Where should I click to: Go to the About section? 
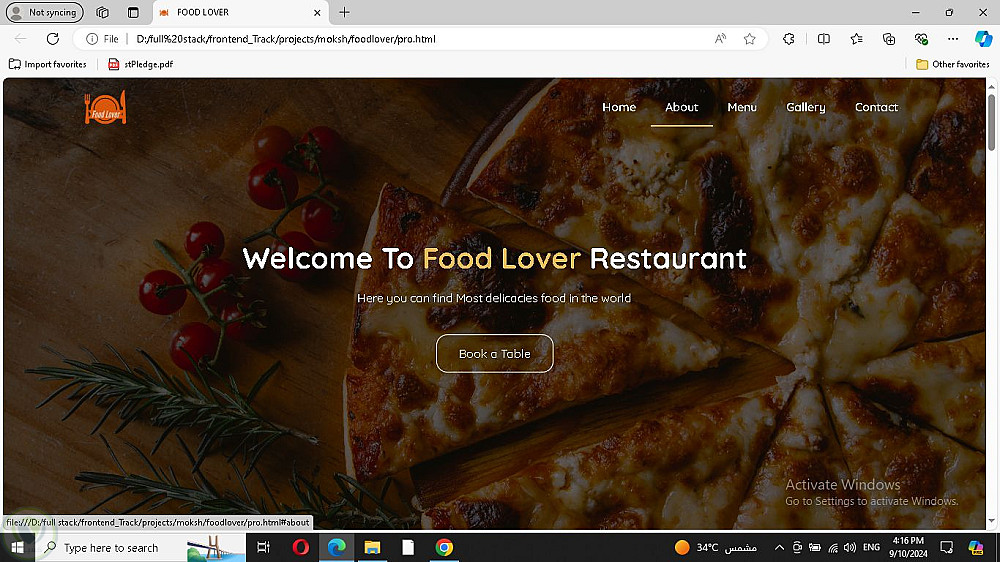point(681,107)
